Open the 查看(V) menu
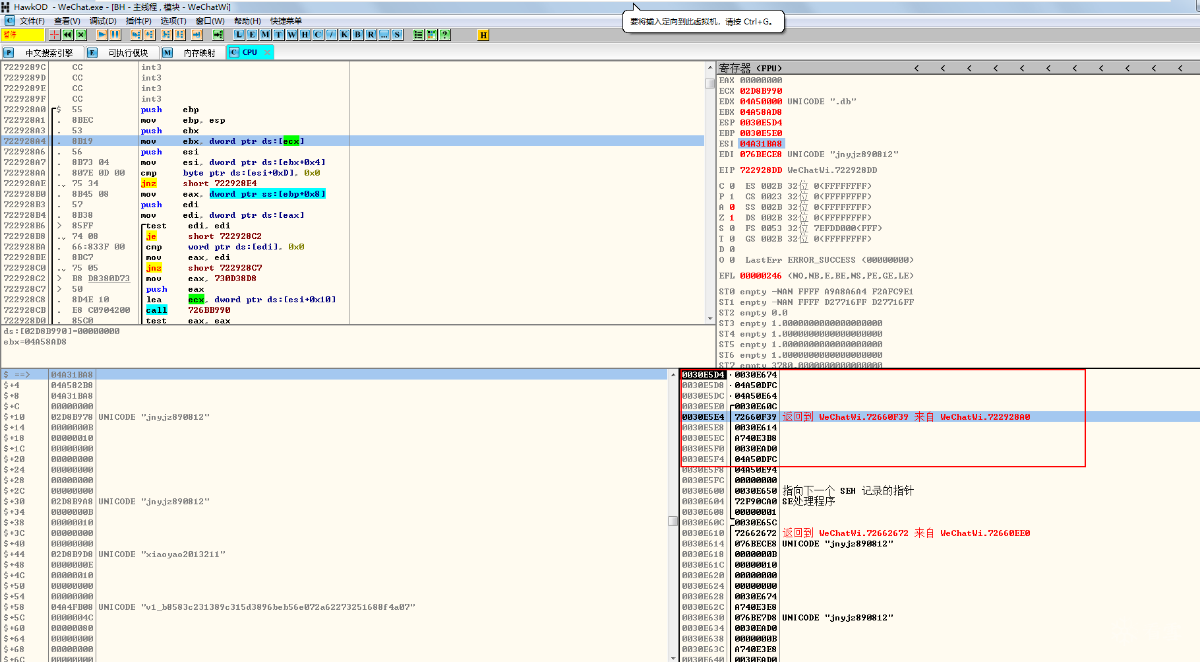This screenshot has width=1200, height=662. tap(68, 20)
